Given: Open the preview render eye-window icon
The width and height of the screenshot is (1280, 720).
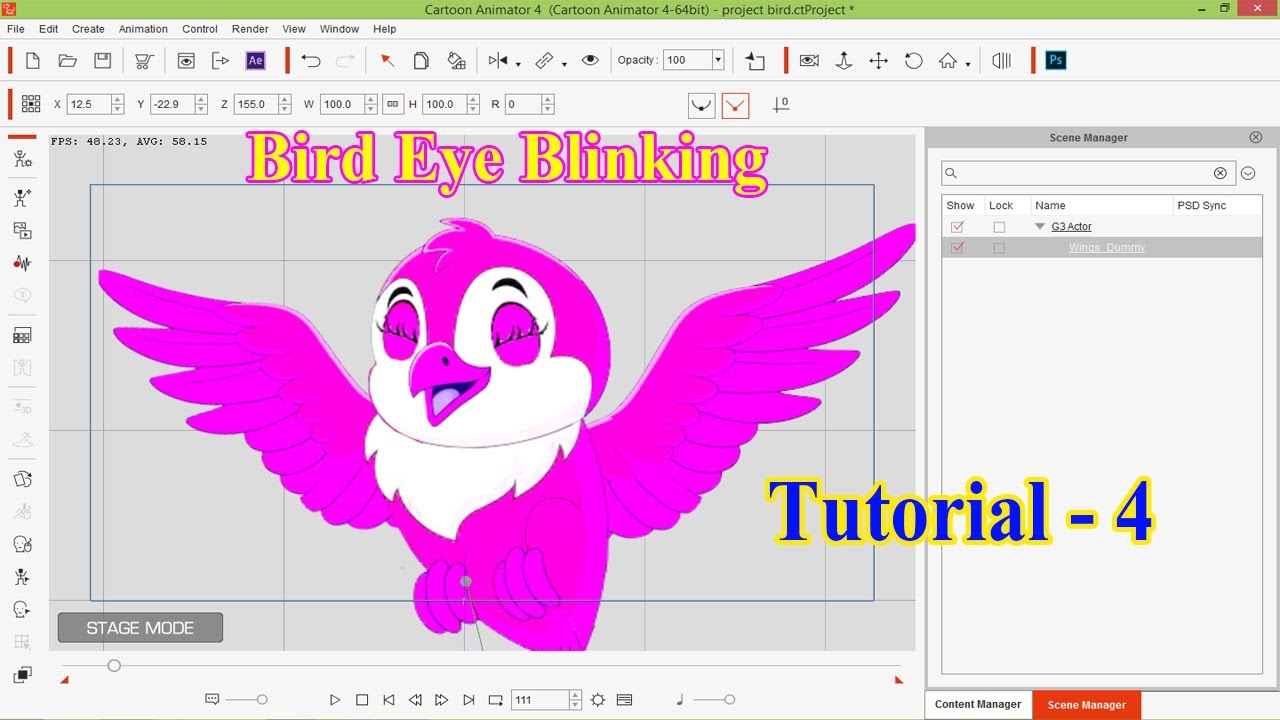Looking at the screenshot, I should coord(186,61).
